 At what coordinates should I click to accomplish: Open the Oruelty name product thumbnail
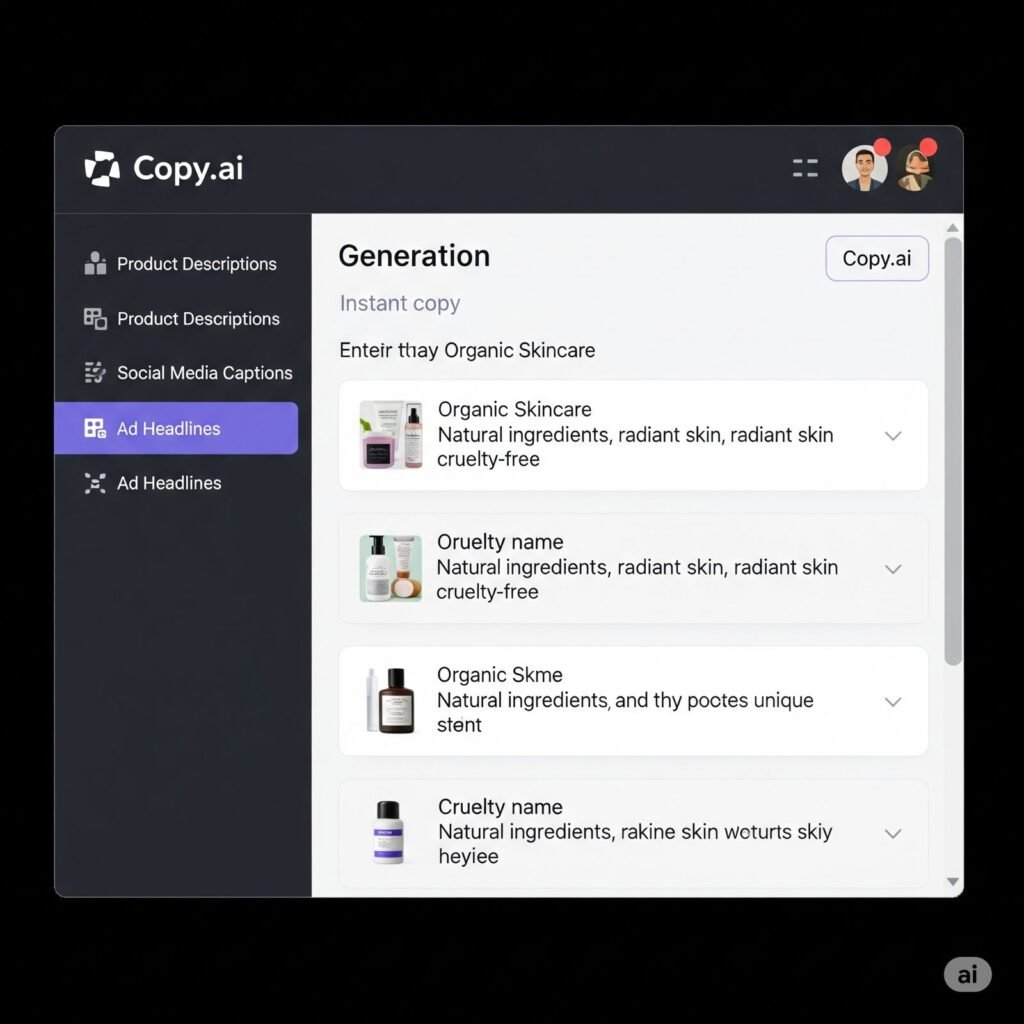click(x=391, y=568)
